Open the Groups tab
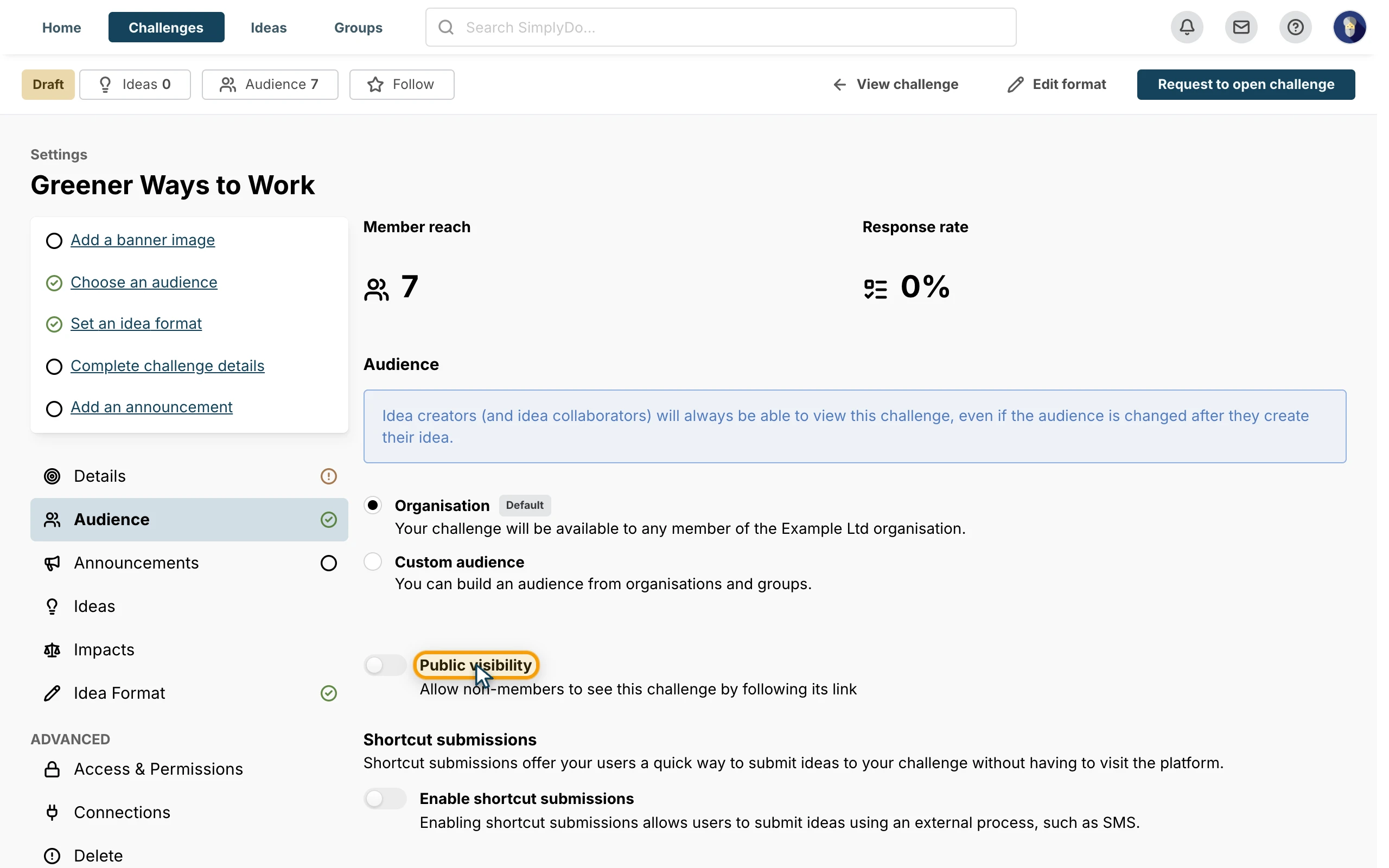Screen dimensions: 1389x868 [358, 27]
